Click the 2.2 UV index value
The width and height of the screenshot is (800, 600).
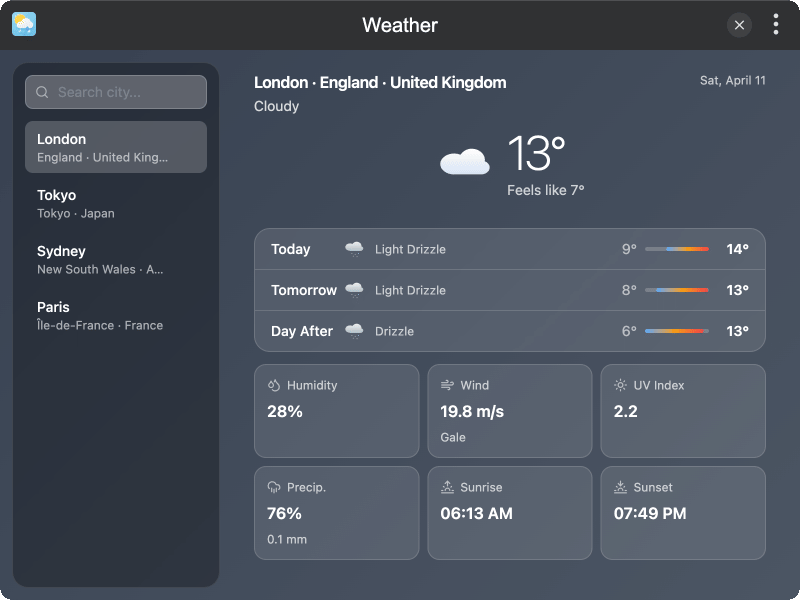click(626, 411)
